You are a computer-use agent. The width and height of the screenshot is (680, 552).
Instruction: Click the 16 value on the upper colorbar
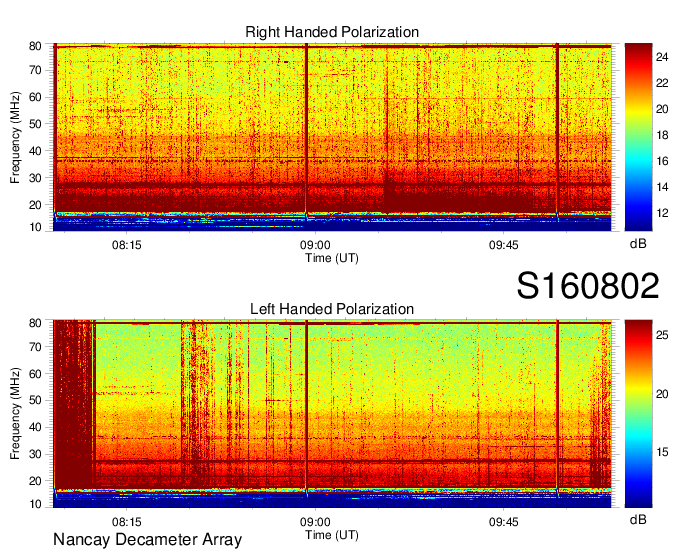pyautogui.click(x=662, y=161)
